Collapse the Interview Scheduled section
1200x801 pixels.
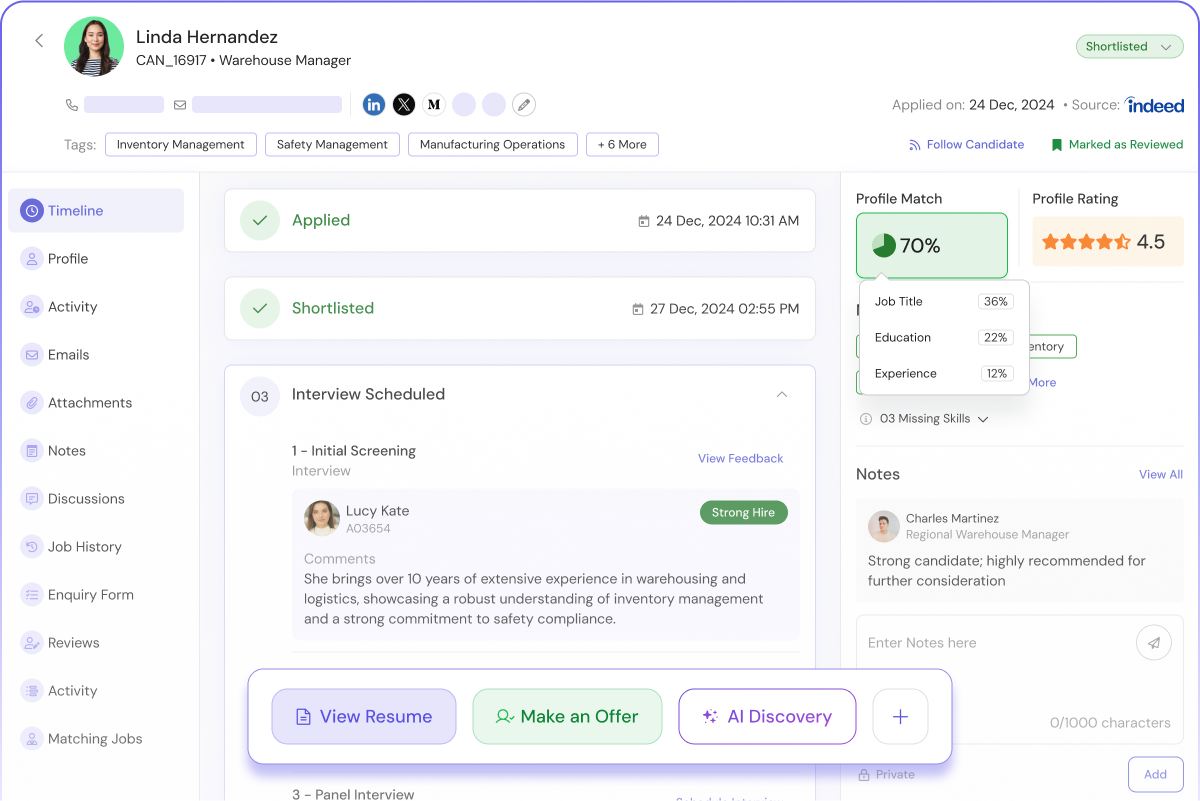(782, 395)
